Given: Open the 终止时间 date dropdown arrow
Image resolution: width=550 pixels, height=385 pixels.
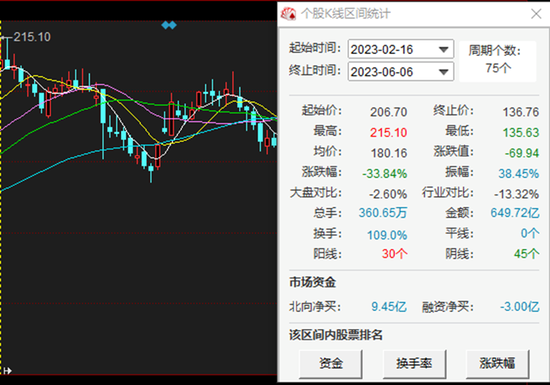Looking at the screenshot, I should pos(443,72).
